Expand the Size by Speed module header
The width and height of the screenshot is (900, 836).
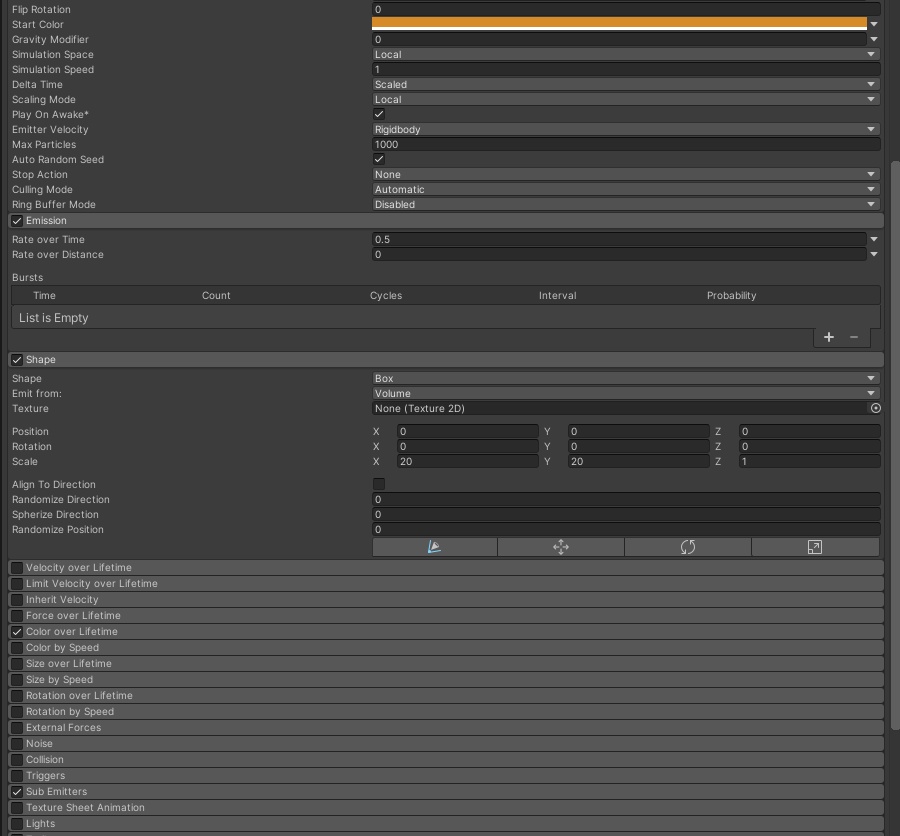click(446, 680)
